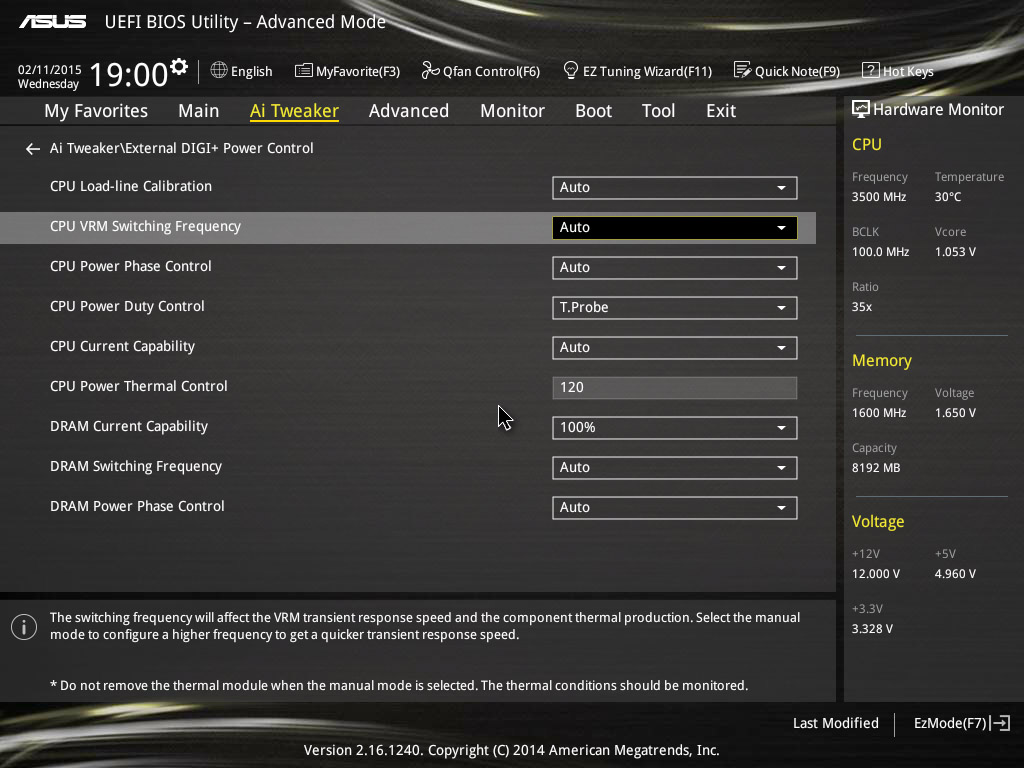Click the EzMode exit arrow icon
The height and width of the screenshot is (768, 1024).
(1000, 723)
